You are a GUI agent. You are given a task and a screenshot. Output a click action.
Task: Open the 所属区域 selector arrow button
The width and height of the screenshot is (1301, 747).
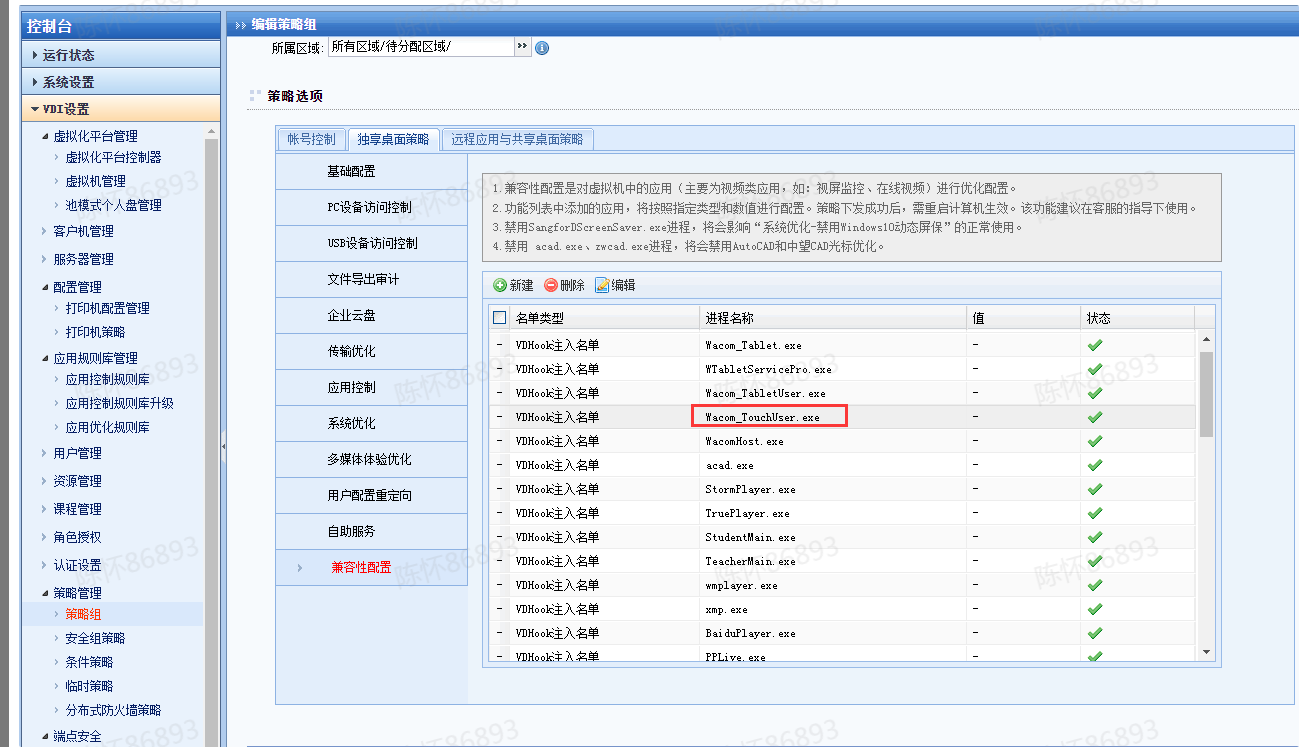[x=523, y=47]
